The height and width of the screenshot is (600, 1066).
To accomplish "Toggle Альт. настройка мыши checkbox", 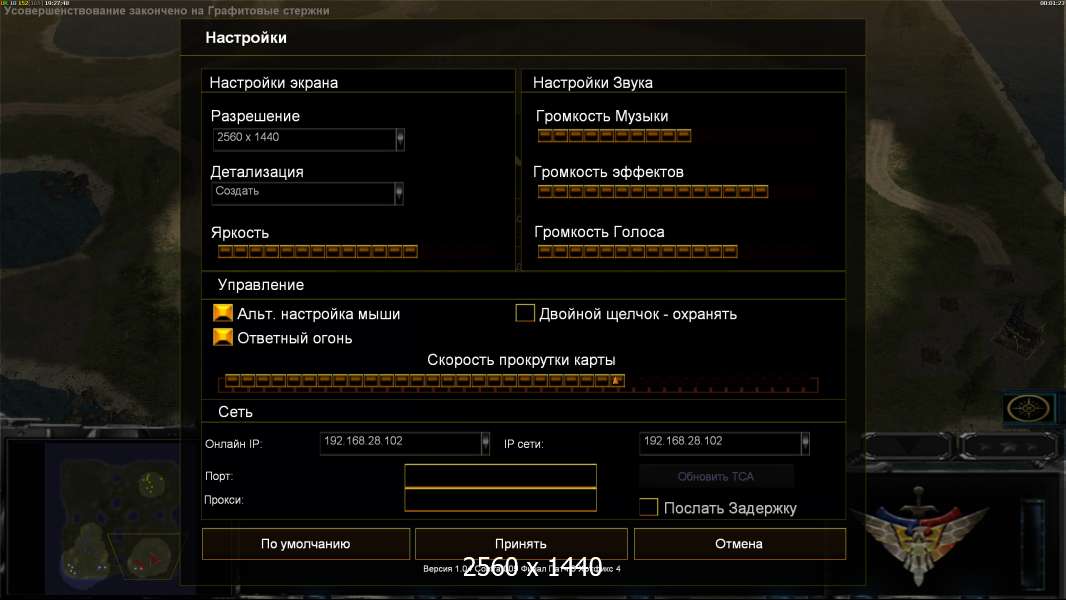I will tap(223, 313).
